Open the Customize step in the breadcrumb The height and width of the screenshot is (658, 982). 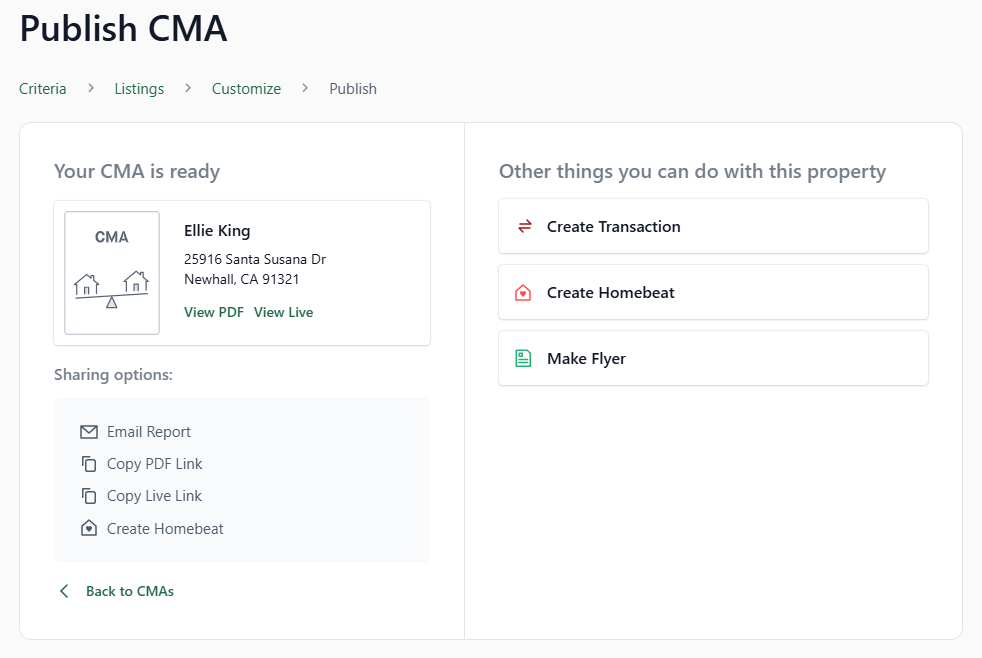[246, 88]
